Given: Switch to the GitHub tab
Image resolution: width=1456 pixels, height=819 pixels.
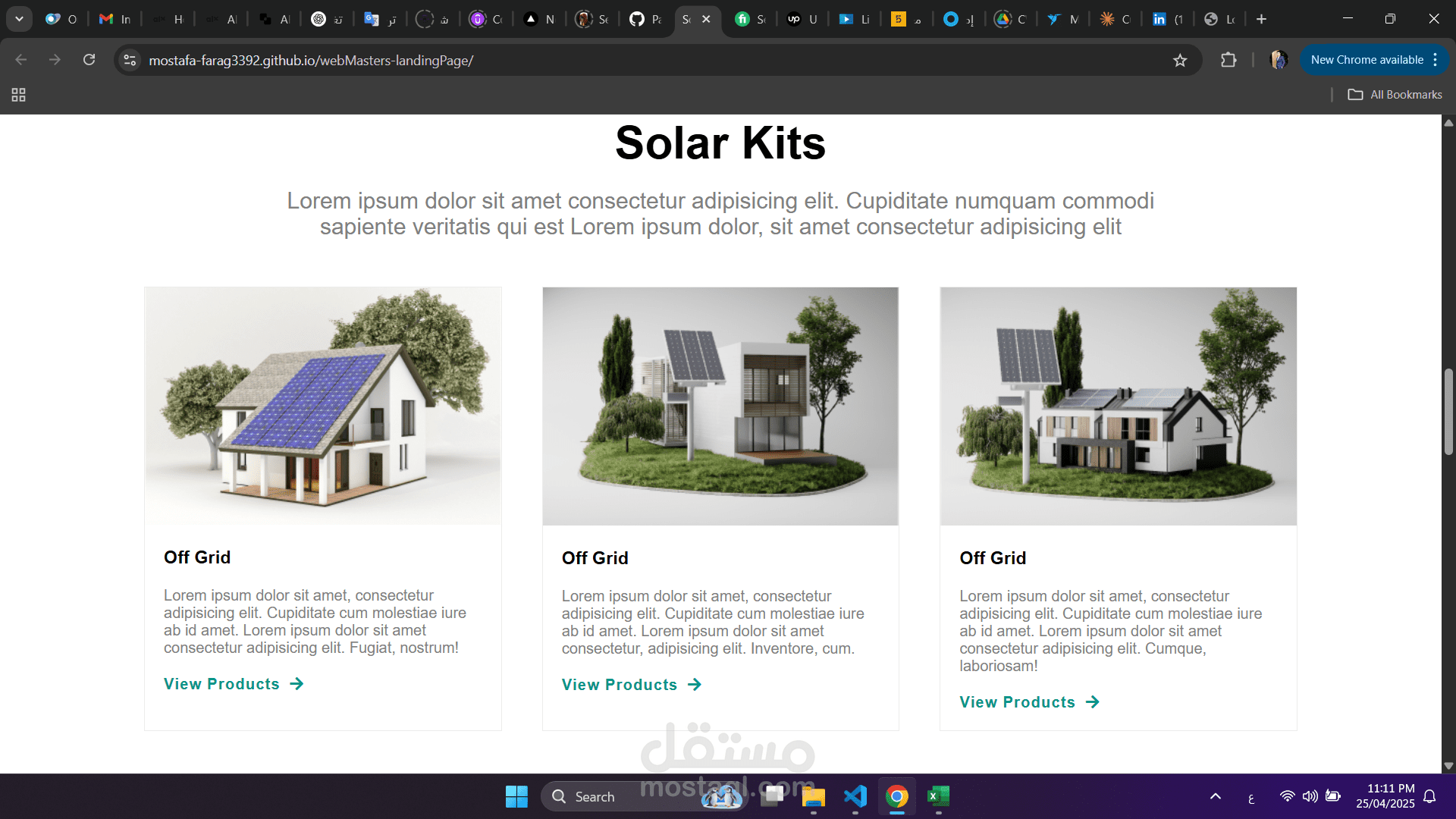Looking at the screenshot, I should pos(645,19).
